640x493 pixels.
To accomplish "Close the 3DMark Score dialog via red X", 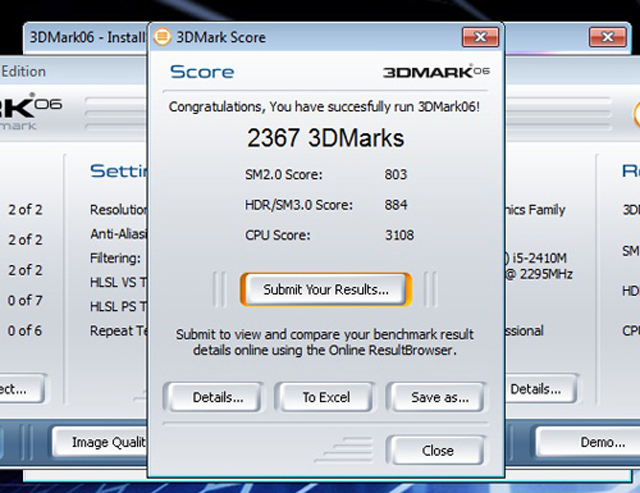I will click(480, 37).
